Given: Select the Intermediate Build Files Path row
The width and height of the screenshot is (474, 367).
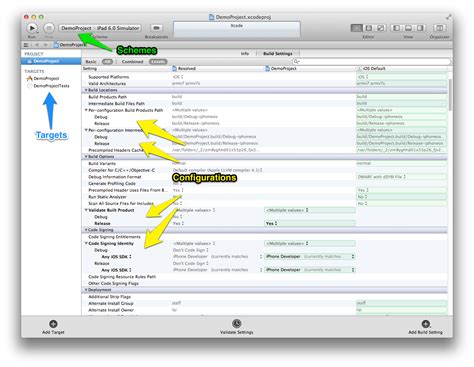Looking at the screenshot, I should click(x=265, y=104).
